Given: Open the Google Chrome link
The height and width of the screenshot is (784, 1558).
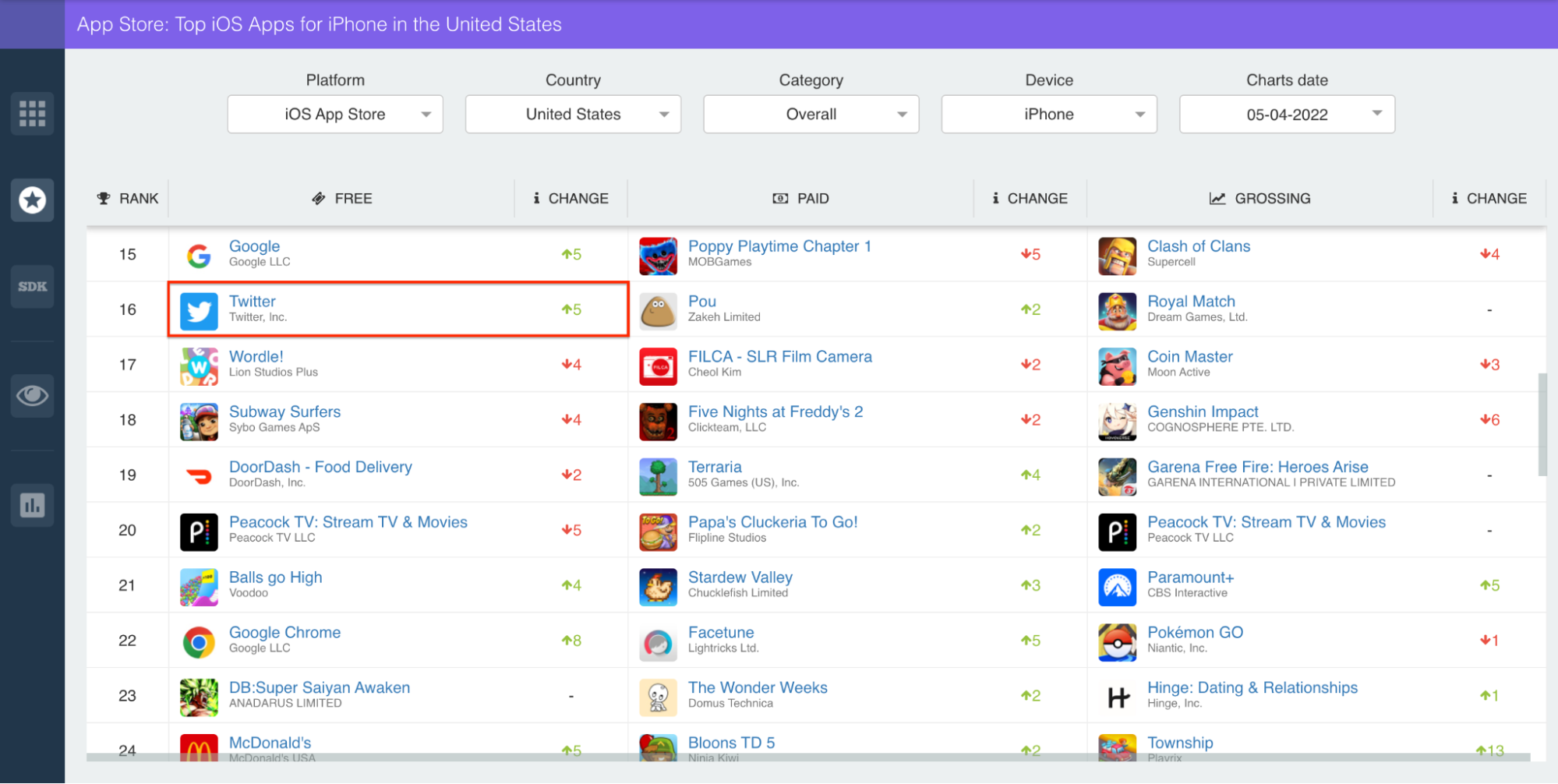Looking at the screenshot, I should (x=284, y=633).
